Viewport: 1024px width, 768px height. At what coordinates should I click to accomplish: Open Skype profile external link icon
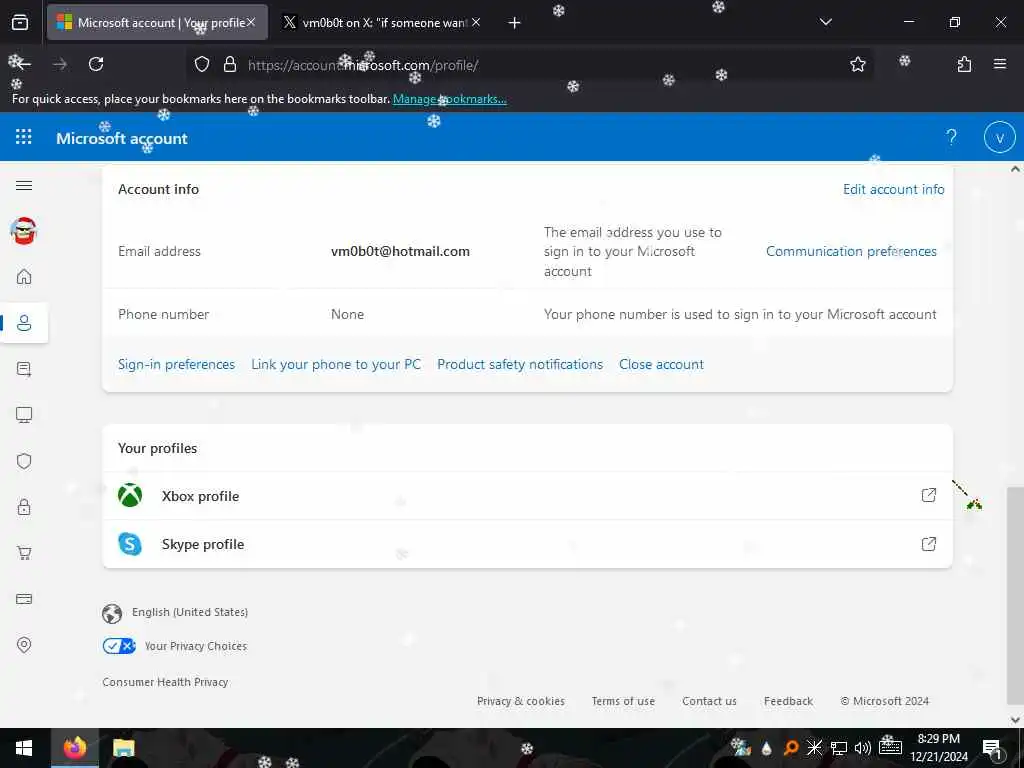(x=928, y=543)
